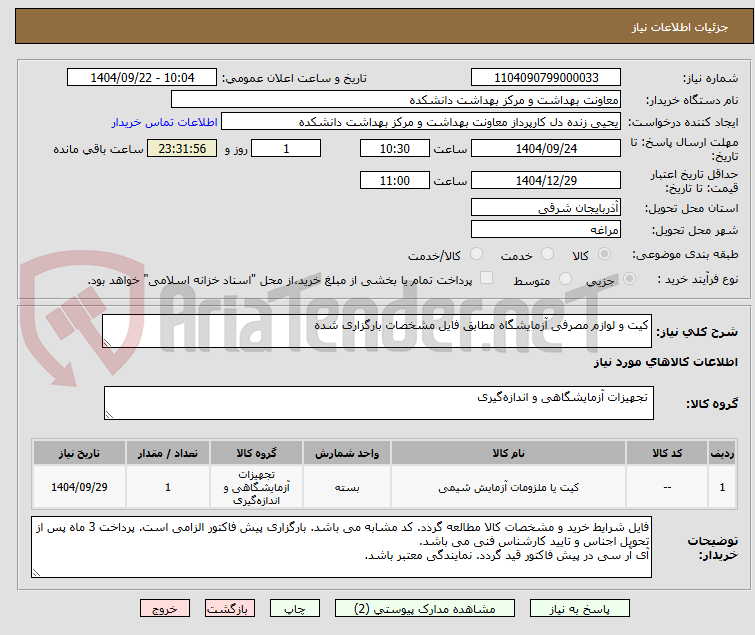Open مشاهده مدارک پیوستی (2) attachments
Screen dimensions: 755x635
point(425,608)
